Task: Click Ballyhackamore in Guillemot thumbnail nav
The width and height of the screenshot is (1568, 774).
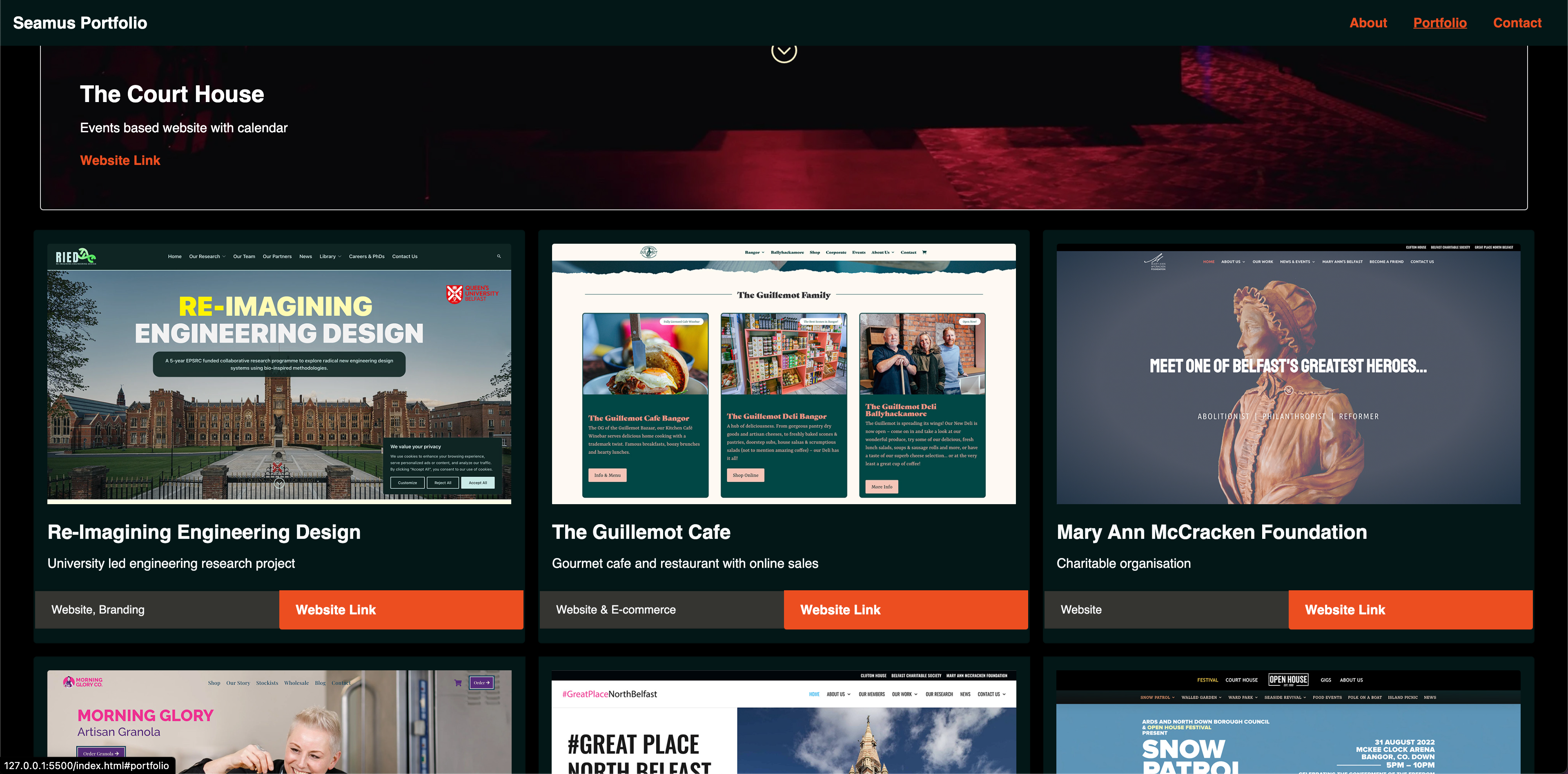Action: (x=787, y=252)
